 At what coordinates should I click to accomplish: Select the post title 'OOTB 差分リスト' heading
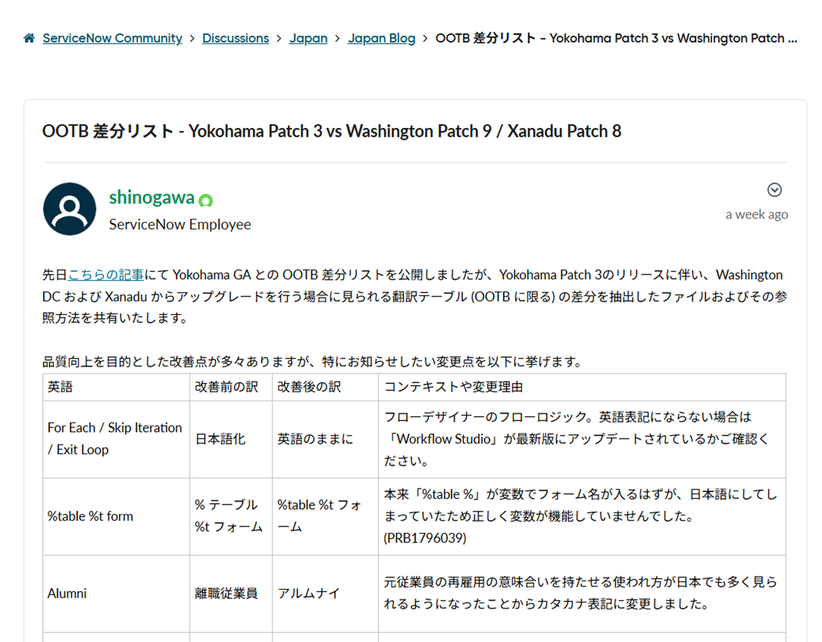click(331, 131)
